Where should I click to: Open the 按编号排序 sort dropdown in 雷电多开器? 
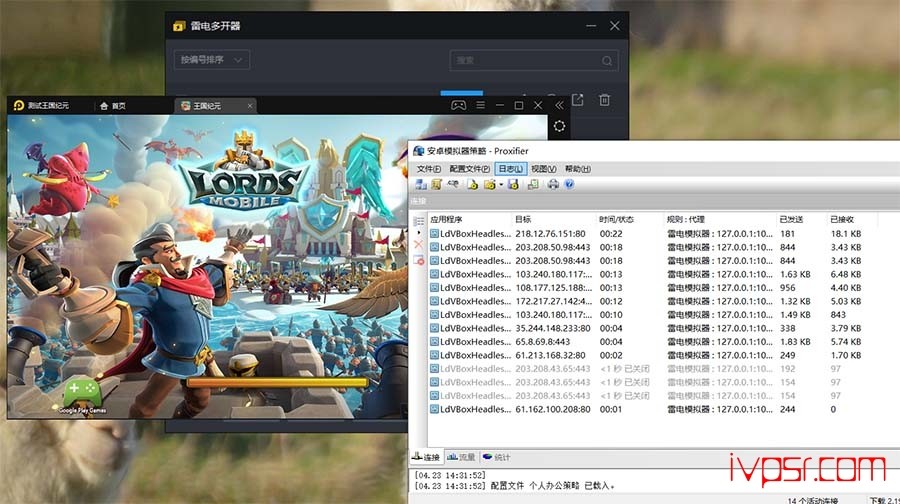211,60
